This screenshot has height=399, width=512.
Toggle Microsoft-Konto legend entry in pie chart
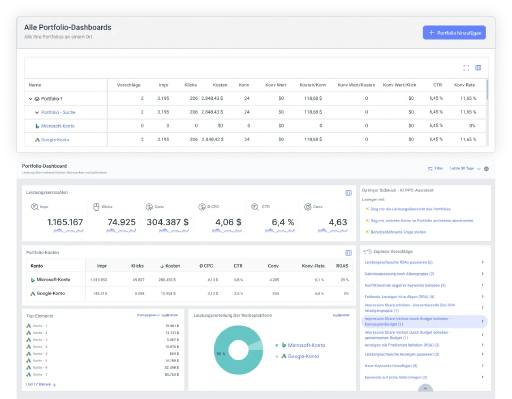(303, 345)
